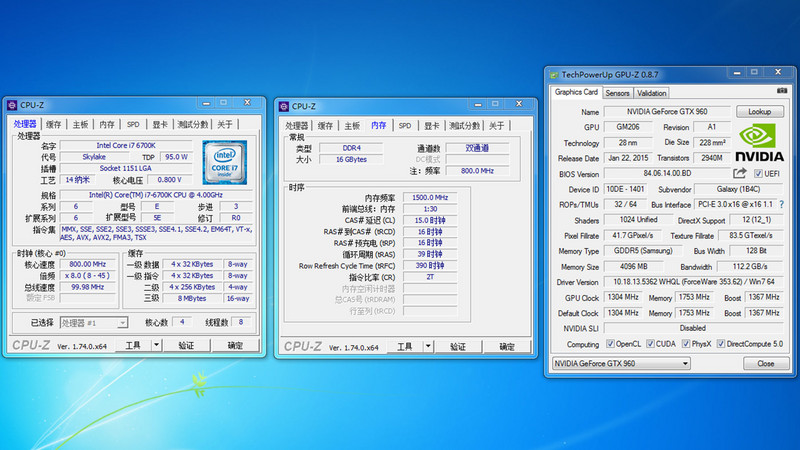Open the 关于 tab in memory CPU-Z
Image resolution: width=800 pixels, height=450 pixels.
(496, 126)
